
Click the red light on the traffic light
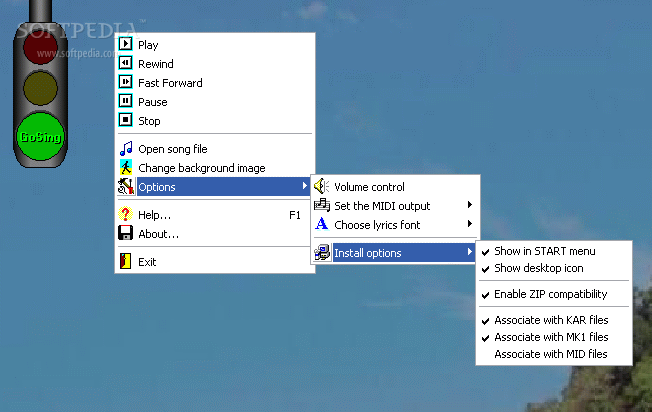click(x=40, y=48)
